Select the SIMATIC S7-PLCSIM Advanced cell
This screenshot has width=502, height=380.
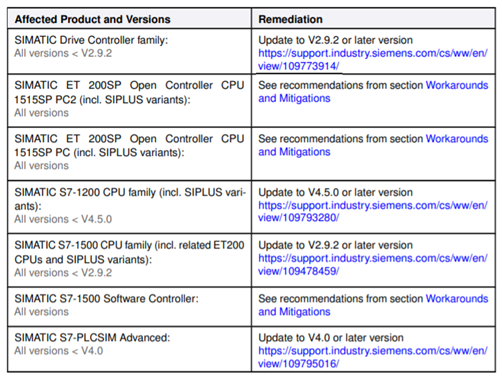tap(129, 349)
